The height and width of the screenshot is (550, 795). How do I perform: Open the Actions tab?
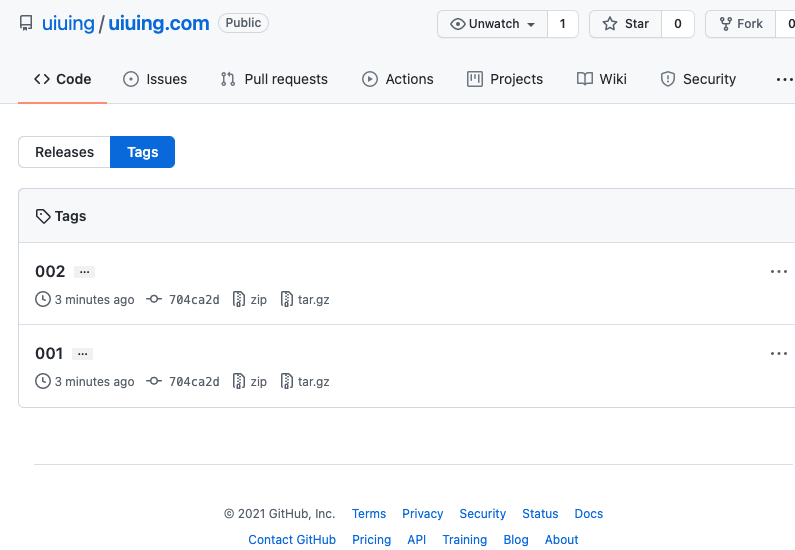click(x=398, y=79)
